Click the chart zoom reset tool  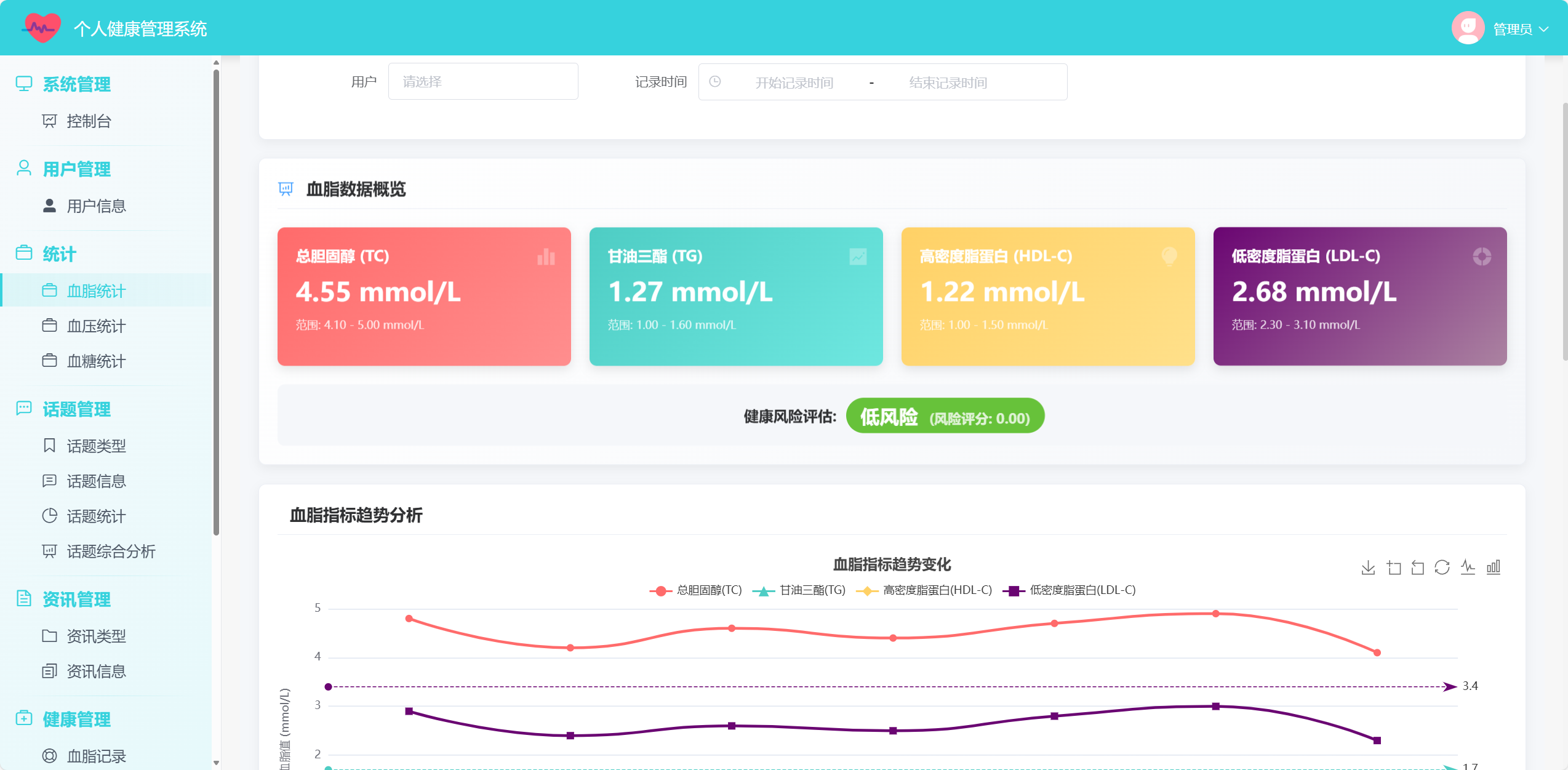click(1418, 567)
